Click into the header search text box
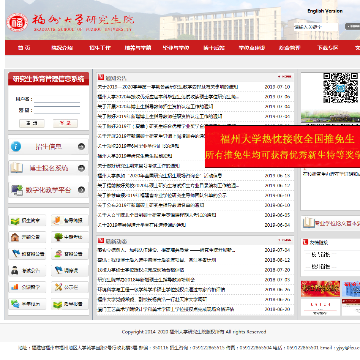Screen dimensions: 360x360 click(316, 27)
